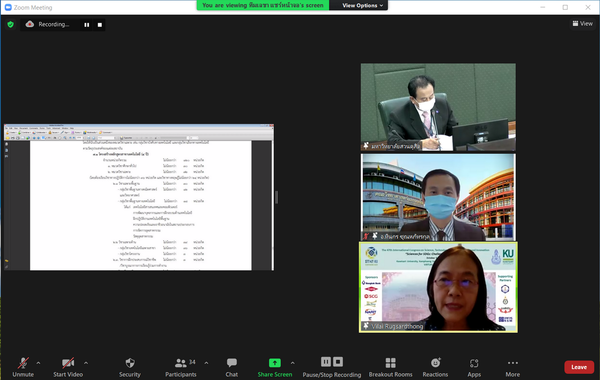Pause the recording at top left
Screen dimensions: 600x380
pyautogui.click(x=87, y=25)
